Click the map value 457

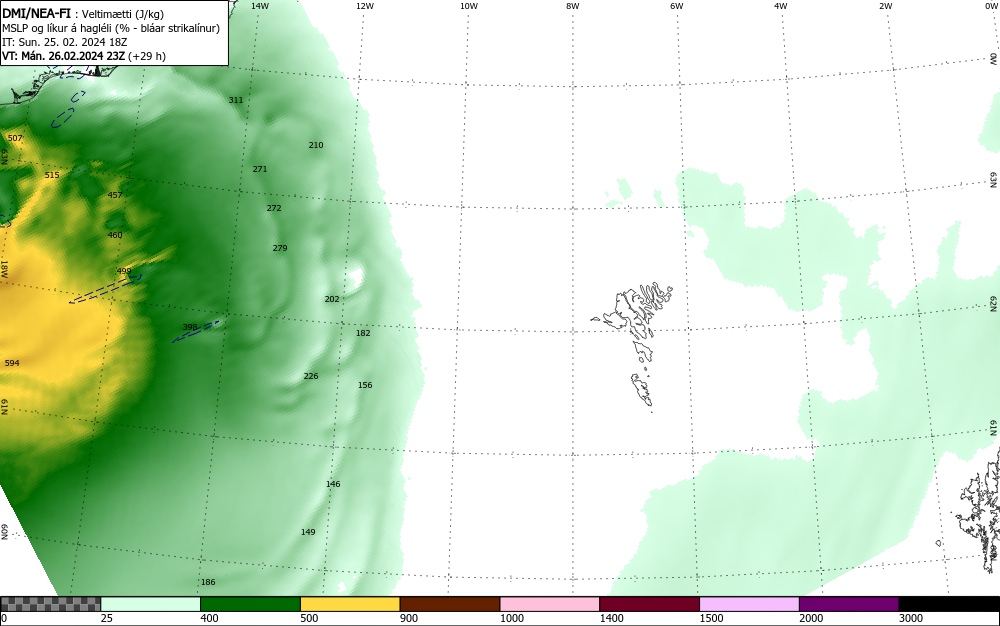pos(115,196)
